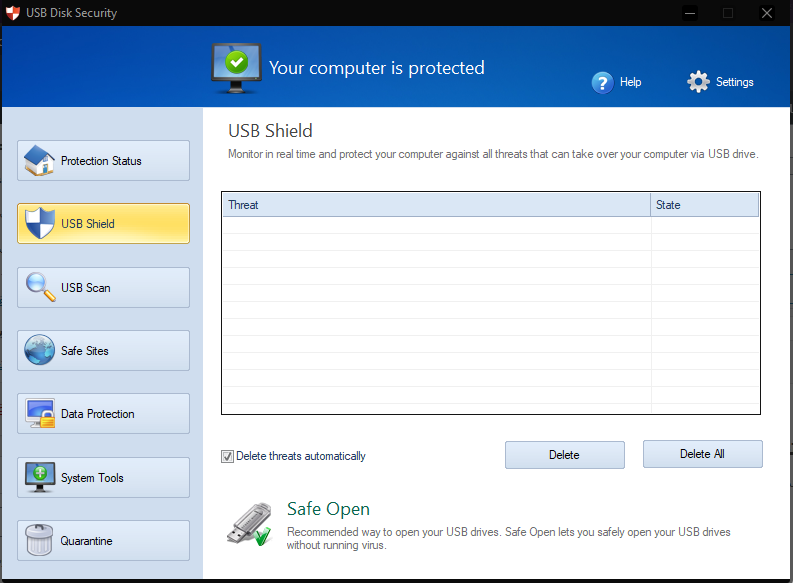Viewport: 793px width, 583px height.
Task: Click the USB Scan magnifying glass icon
Action: pos(40,287)
